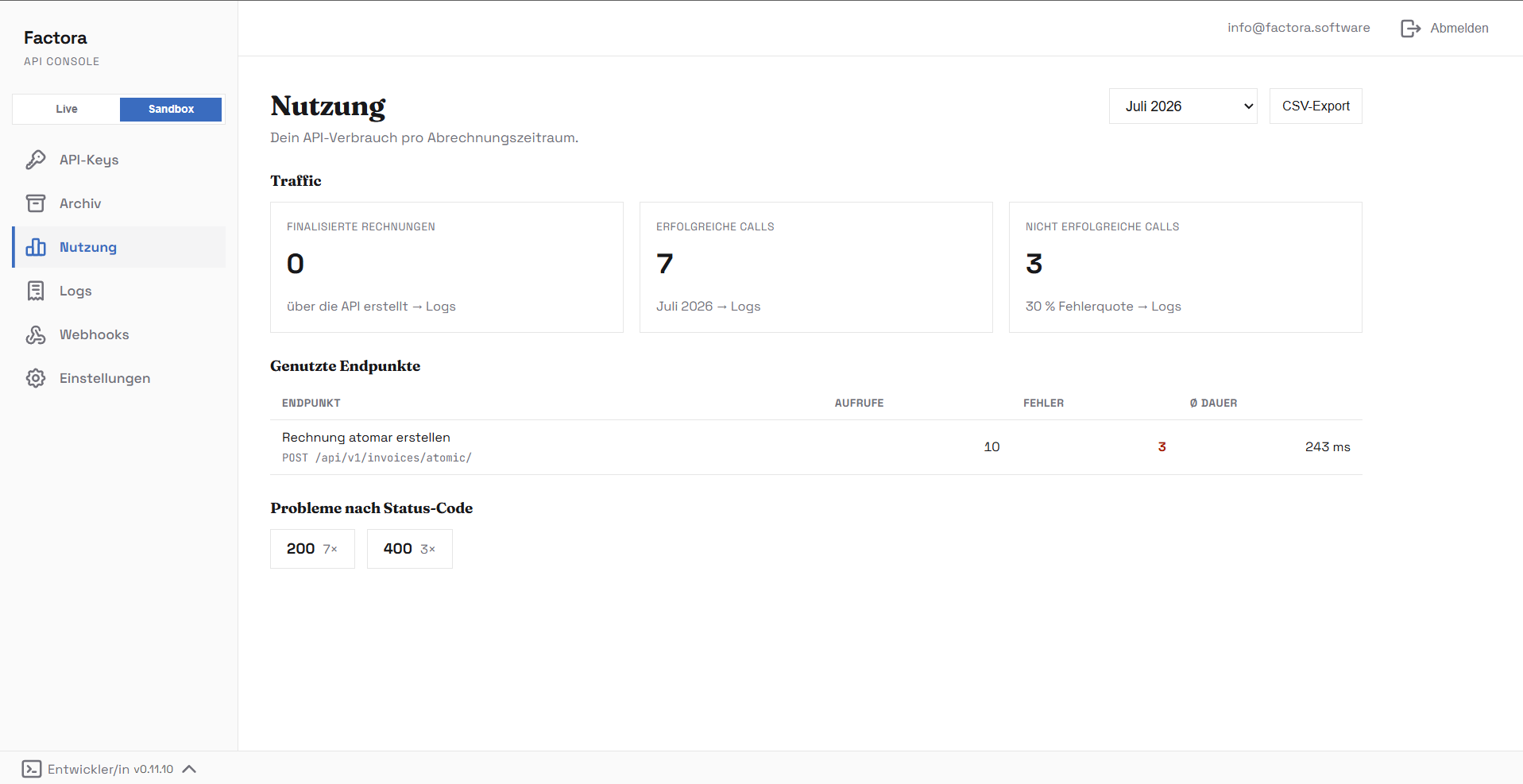Click the Archiv box icon
The image size is (1523, 784).
[36, 203]
